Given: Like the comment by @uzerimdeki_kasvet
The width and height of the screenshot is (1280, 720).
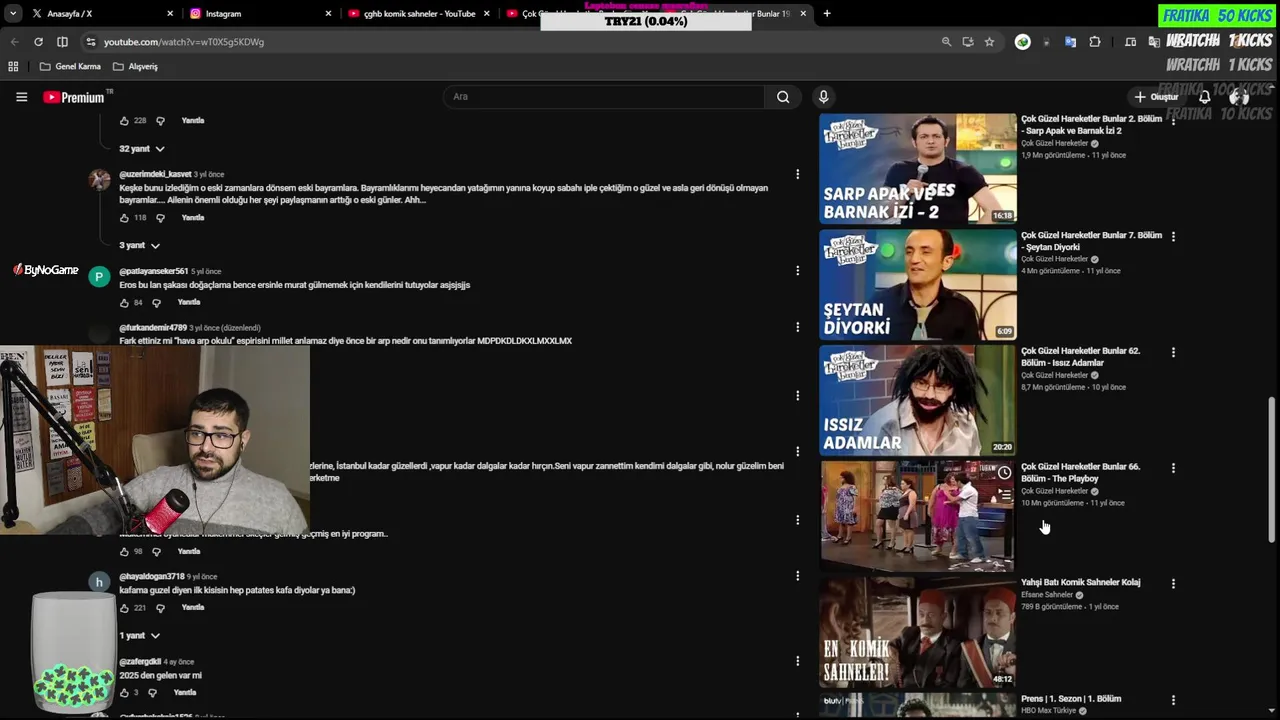Looking at the screenshot, I should (x=124, y=218).
